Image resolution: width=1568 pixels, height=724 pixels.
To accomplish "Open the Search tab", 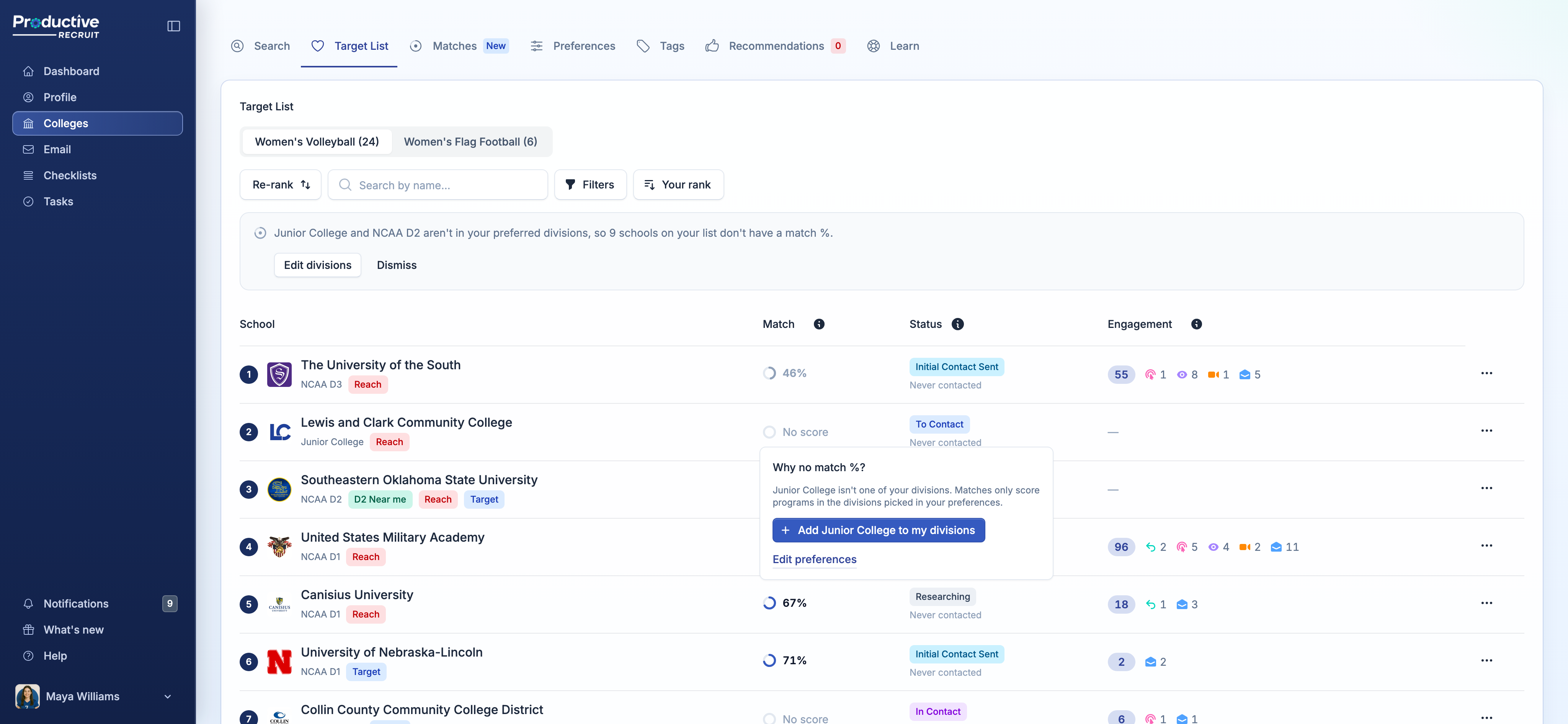I will [261, 46].
